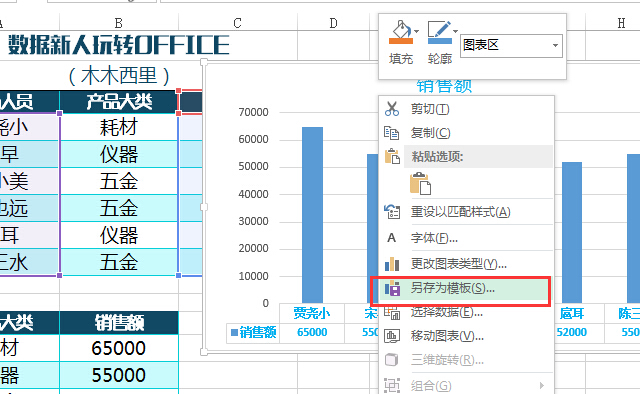Choose 更改图表类型(Y)... entry

coord(459,264)
